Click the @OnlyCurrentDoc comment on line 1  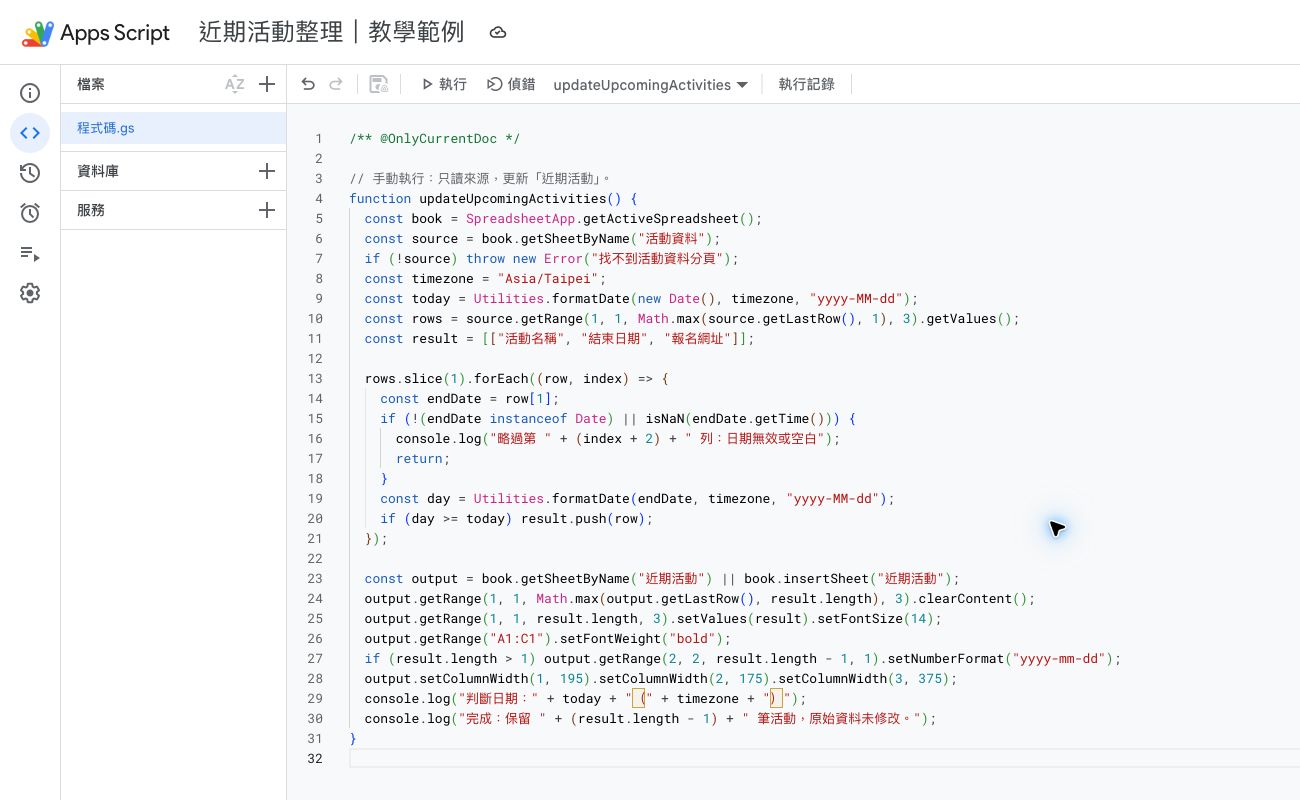pyautogui.click(x=435, y=138)
